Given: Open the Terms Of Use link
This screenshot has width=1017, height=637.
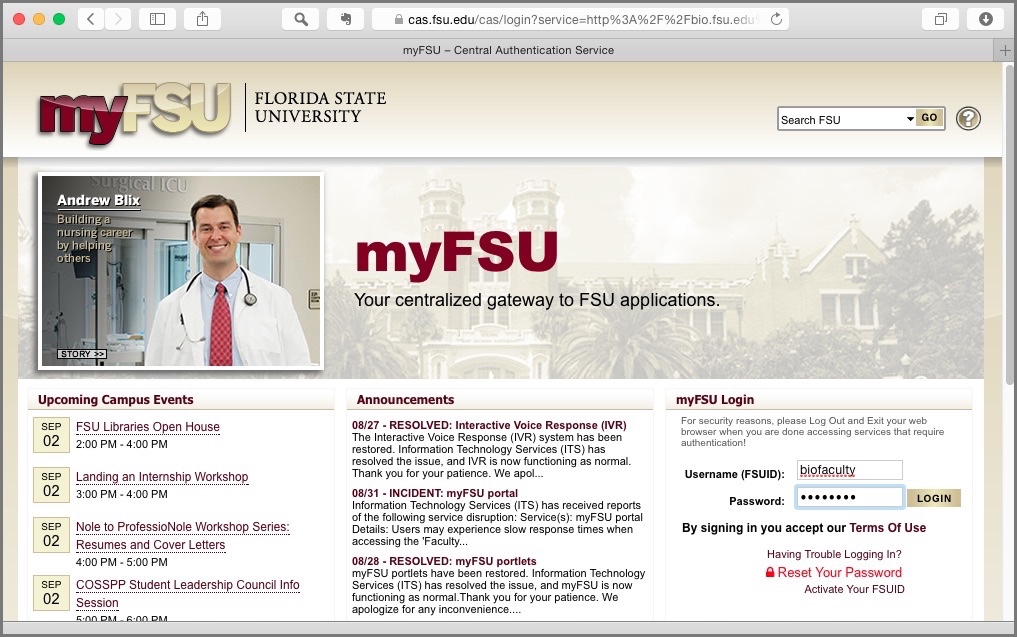Looking at the screenshot, I should click(887, 528).
